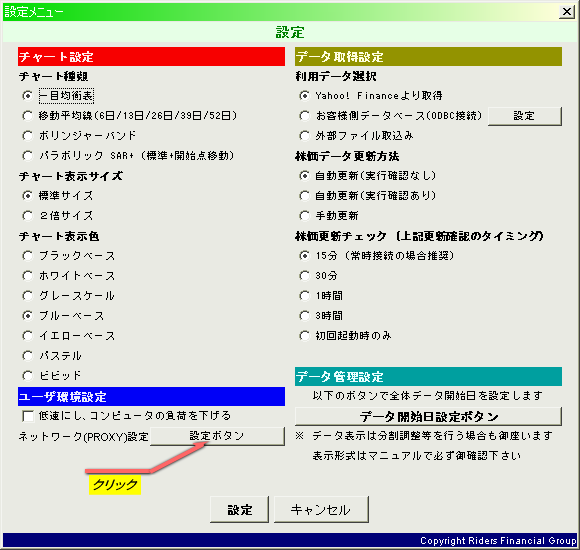
Task: Choose ボリンジャーバンド chart type
Action: pyautogui.click(x=27, y=136)
